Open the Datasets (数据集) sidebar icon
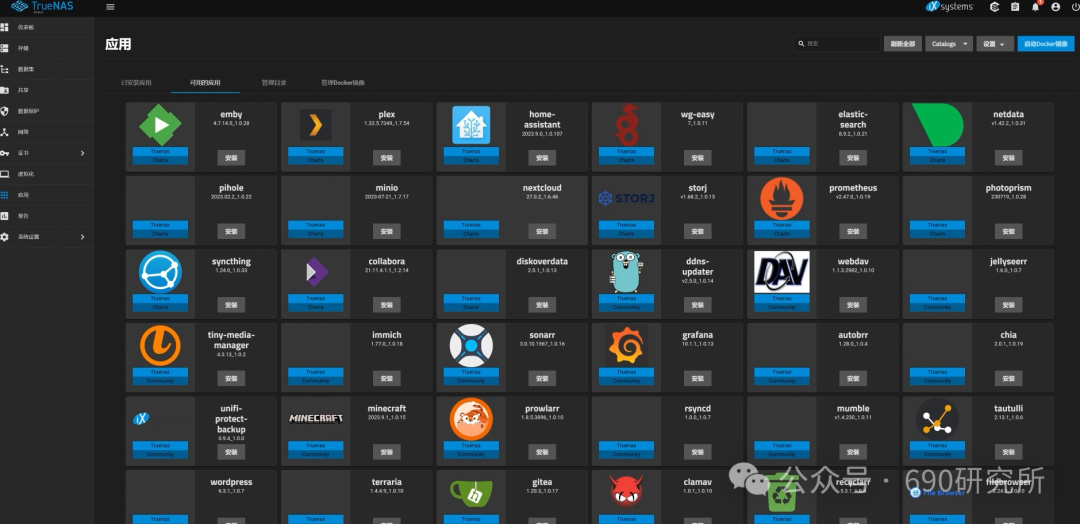1080x524 pixels. [5, 69]
